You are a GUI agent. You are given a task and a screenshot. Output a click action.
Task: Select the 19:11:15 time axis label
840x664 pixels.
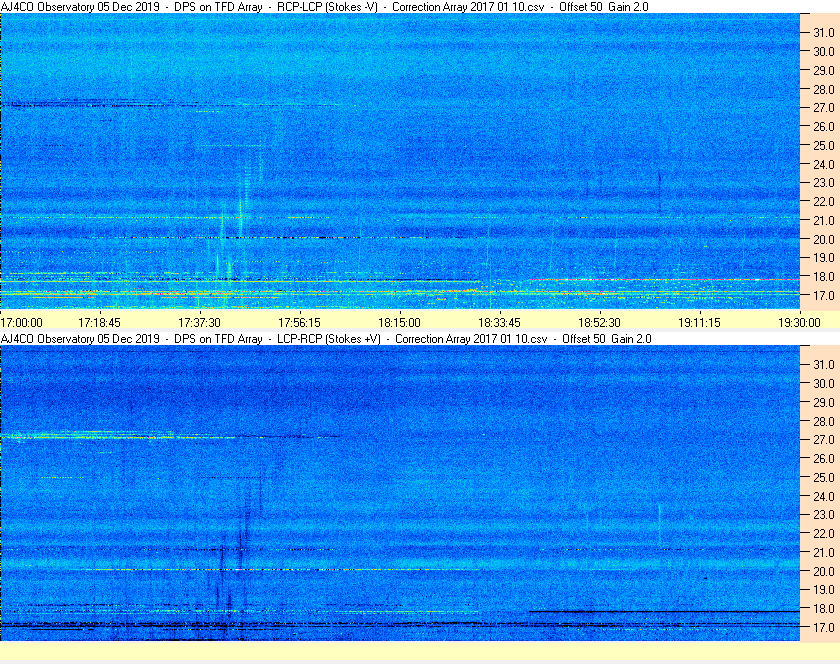pos(700,323)
